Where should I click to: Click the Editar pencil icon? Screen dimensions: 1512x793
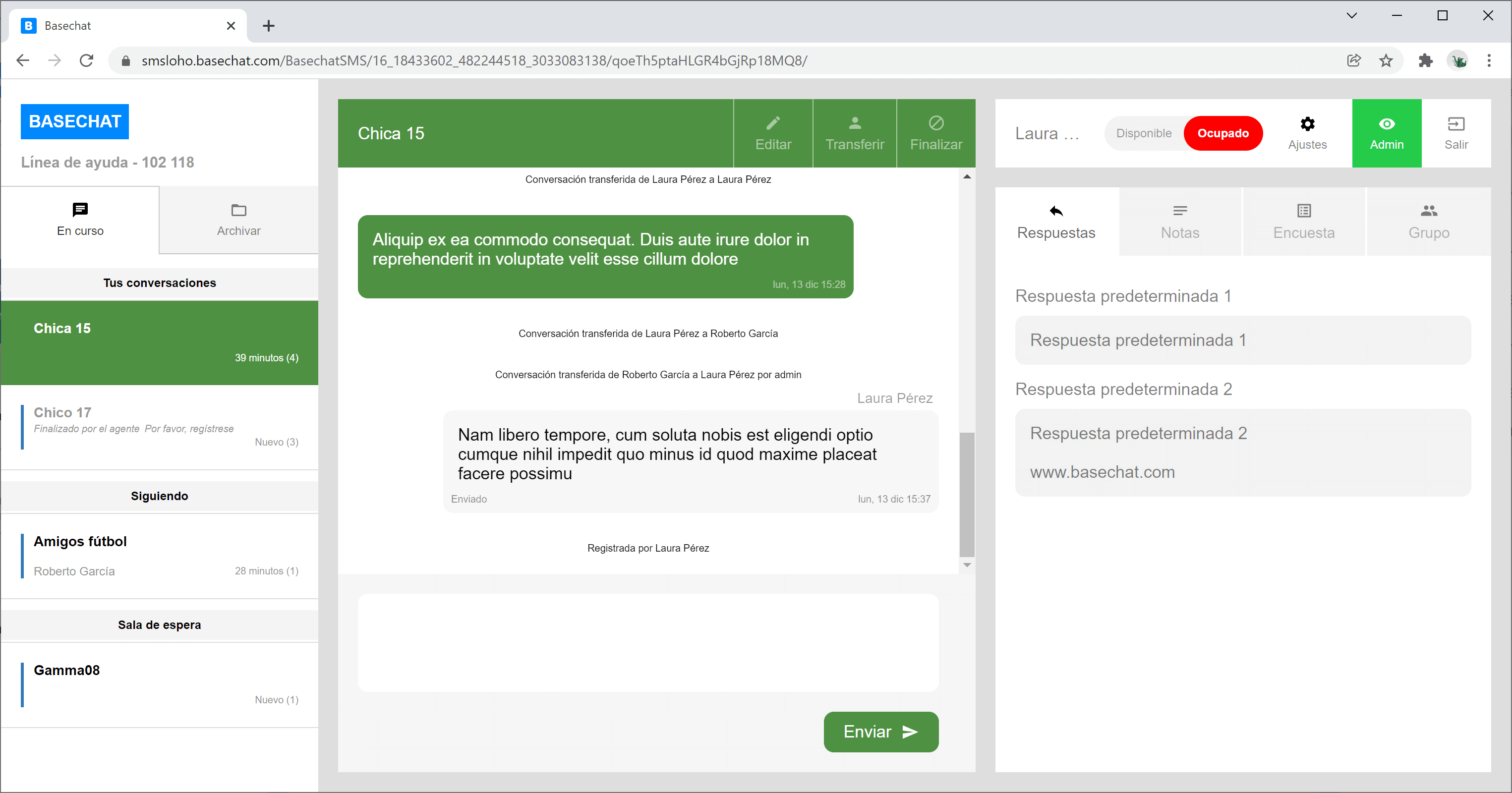772,123
